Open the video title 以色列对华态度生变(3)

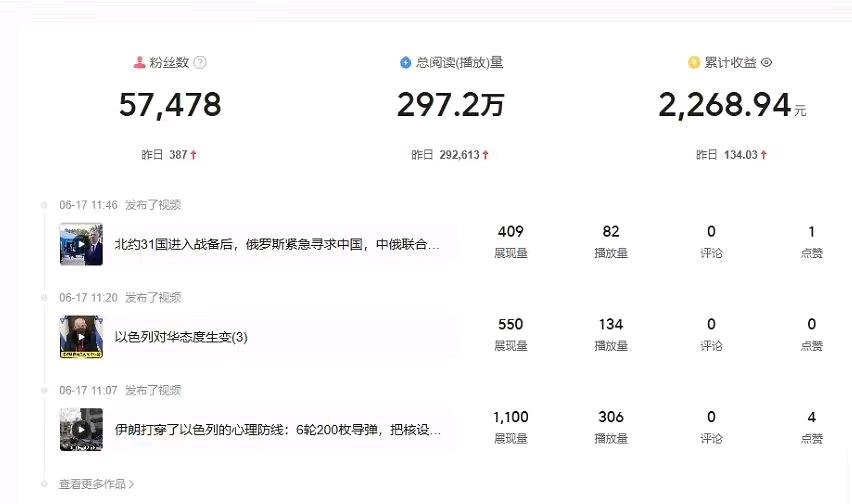click(x=181, y=337)
